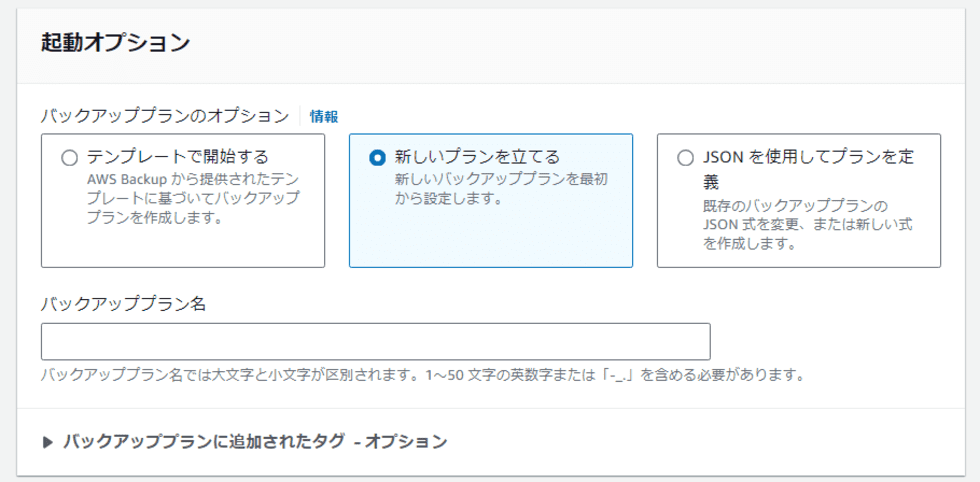
Task: Click the new plan card description text
Action: click(x=500, y=188)
